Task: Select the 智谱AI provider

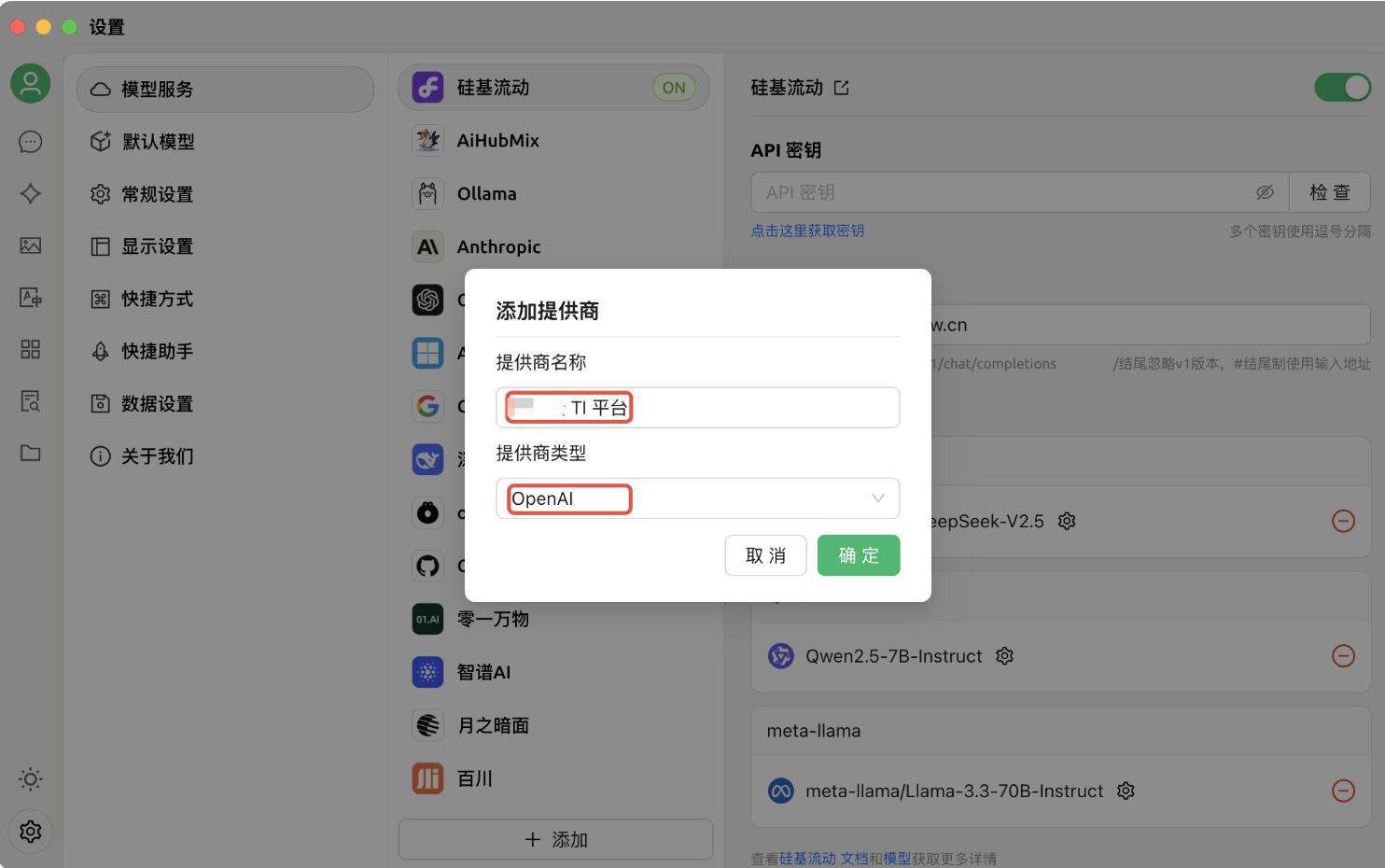Action: pos(554,672)
